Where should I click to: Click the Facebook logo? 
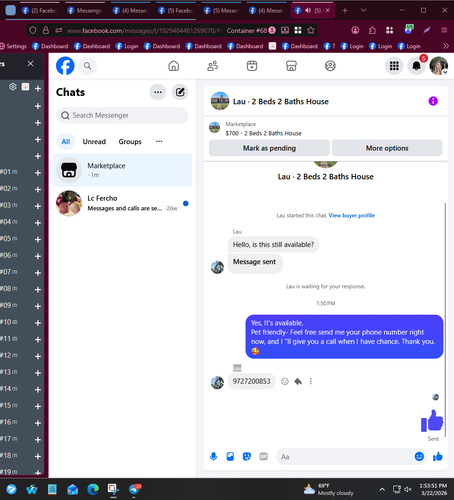[65, 66]
